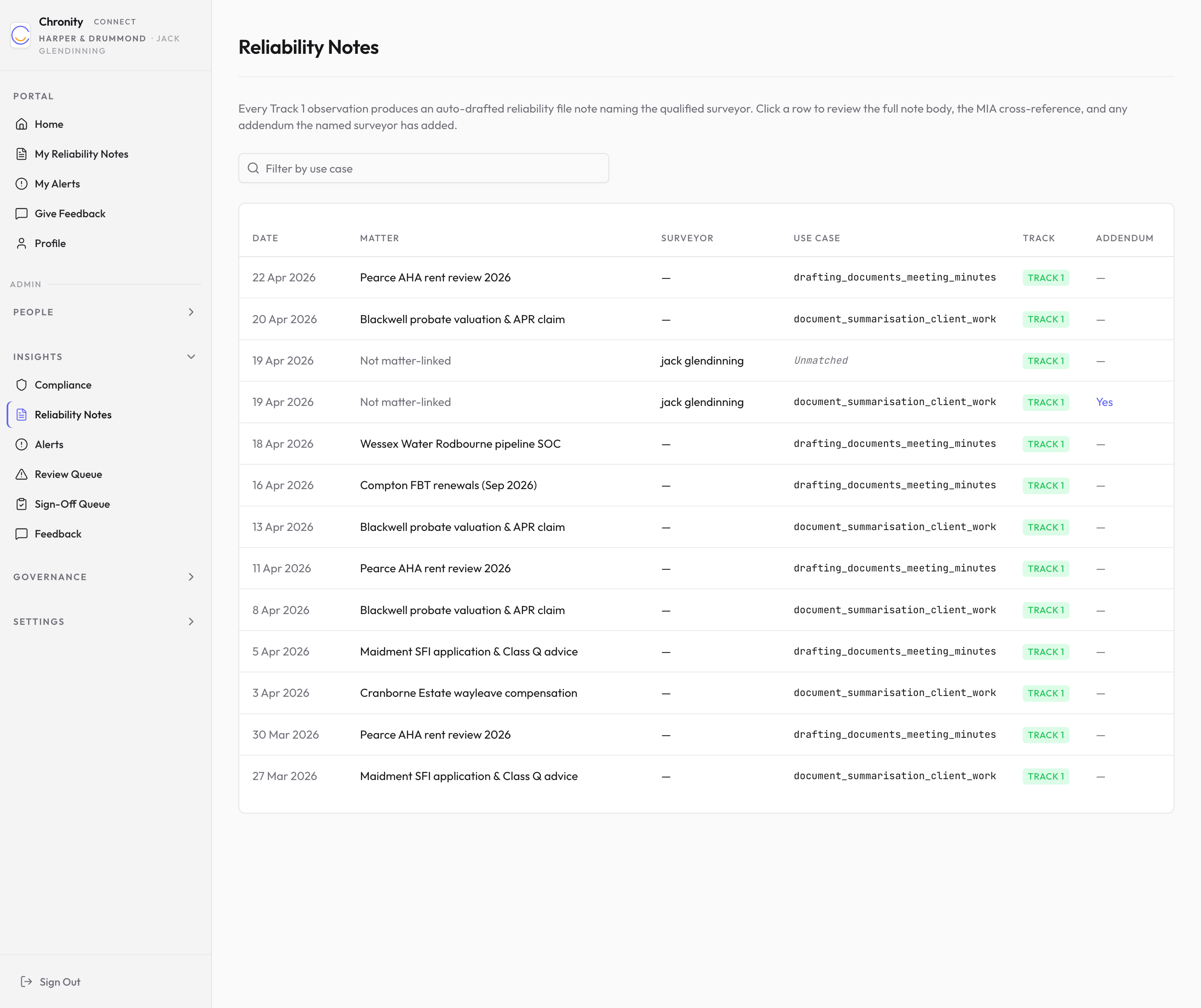Click the Yes addendum link
Screen dimensions: 1201x1008
point(1104,402)
